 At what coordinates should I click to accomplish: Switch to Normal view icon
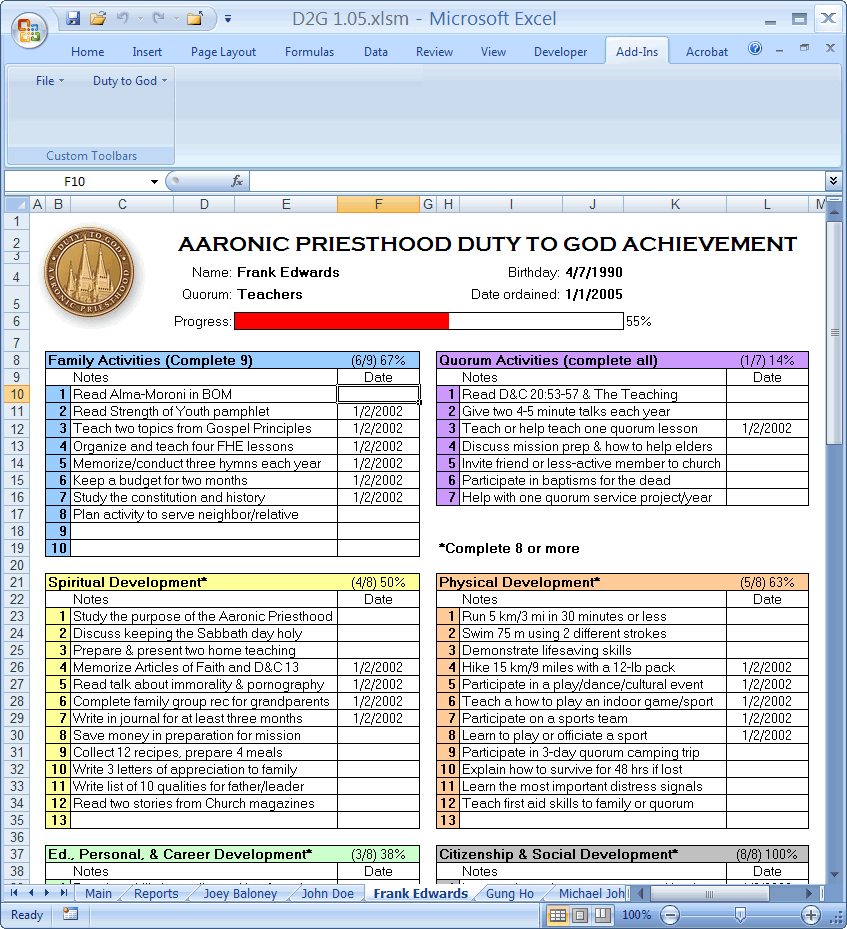coord(557,915)
